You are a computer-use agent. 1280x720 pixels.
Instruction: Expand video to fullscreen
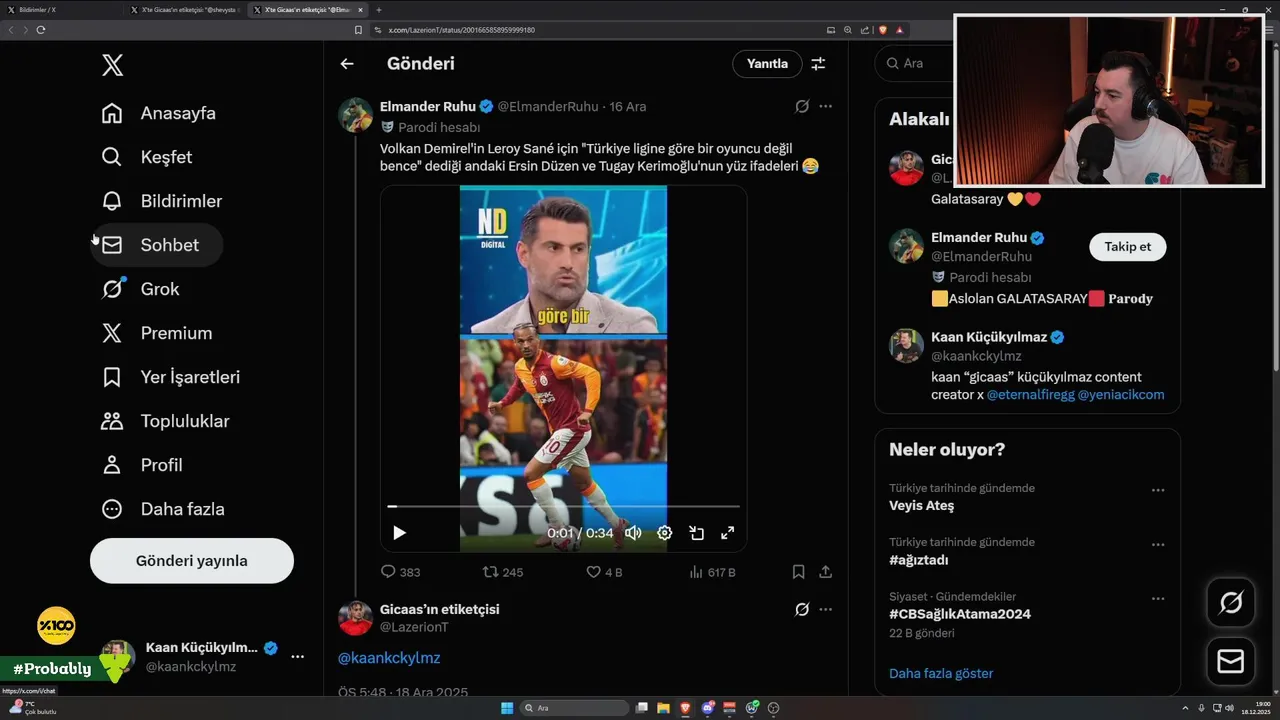(x=728, y=533)
